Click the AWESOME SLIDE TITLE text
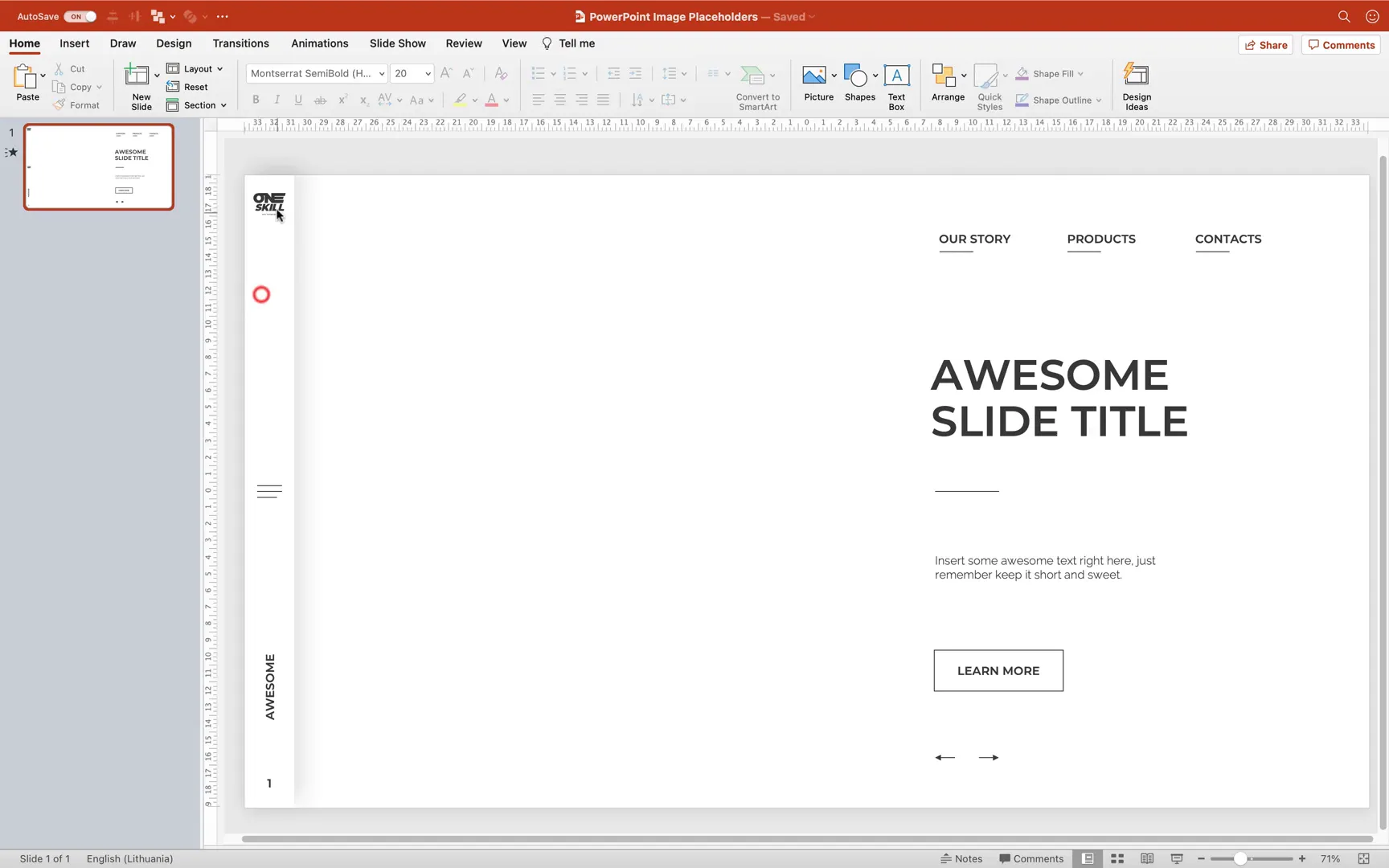This screenshot has height=868, width=1389. point(1059,398)
